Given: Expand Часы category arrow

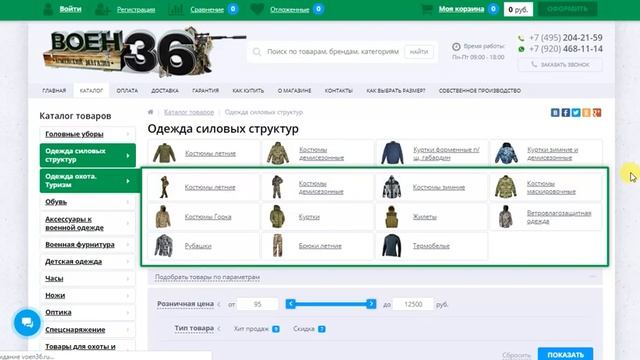Looking at the screenshot, I should [x=128, y=279].
